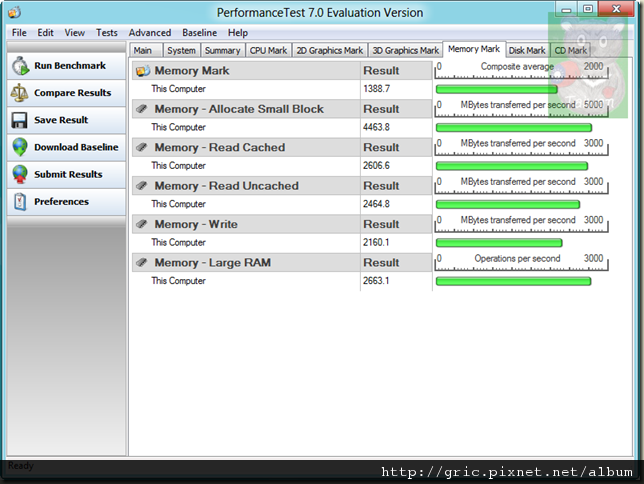
Task: Select the Memory - Read Cached header
Action: click(282, 147)
